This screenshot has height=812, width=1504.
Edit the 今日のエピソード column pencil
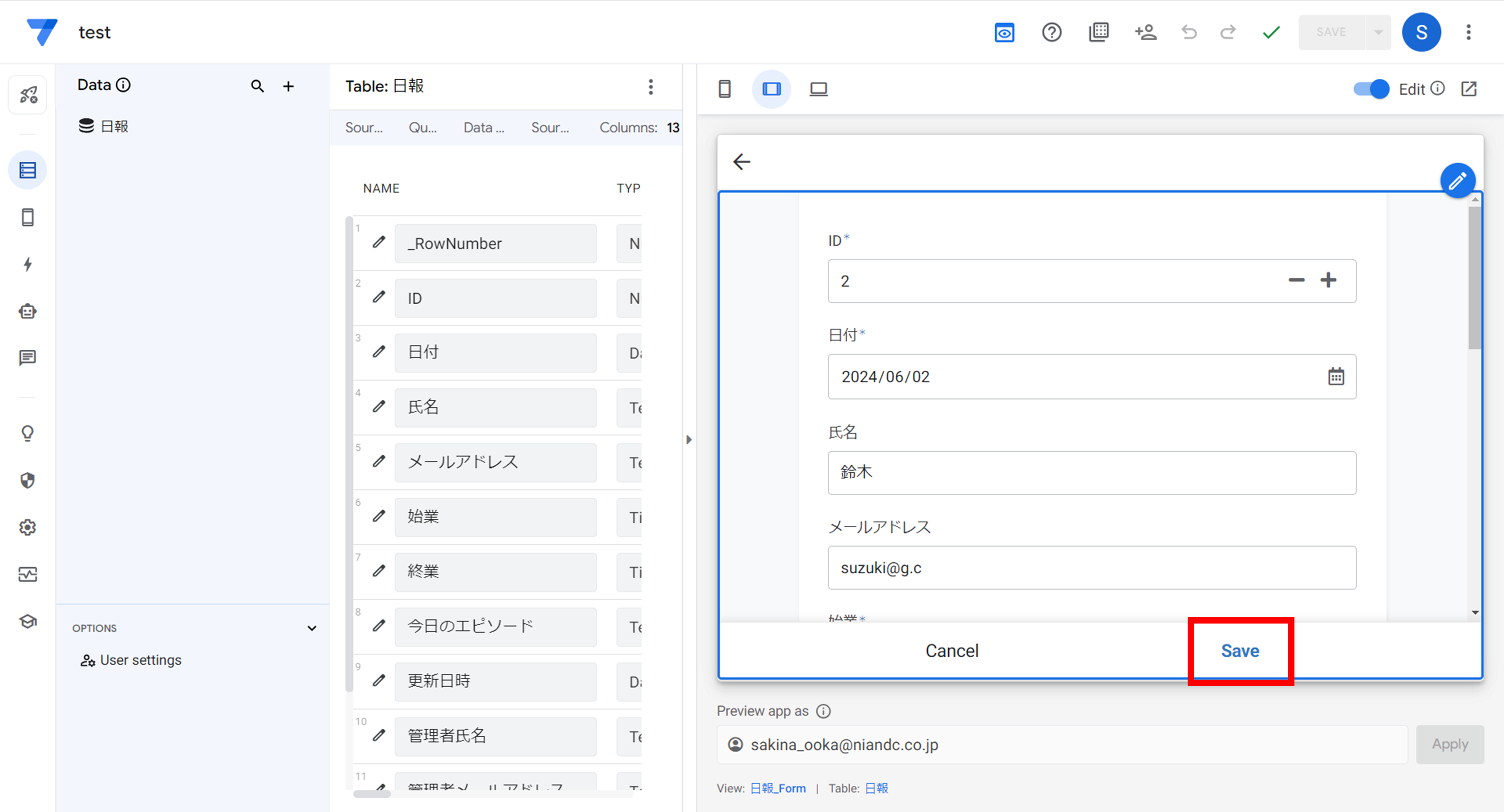click(379, 625)
